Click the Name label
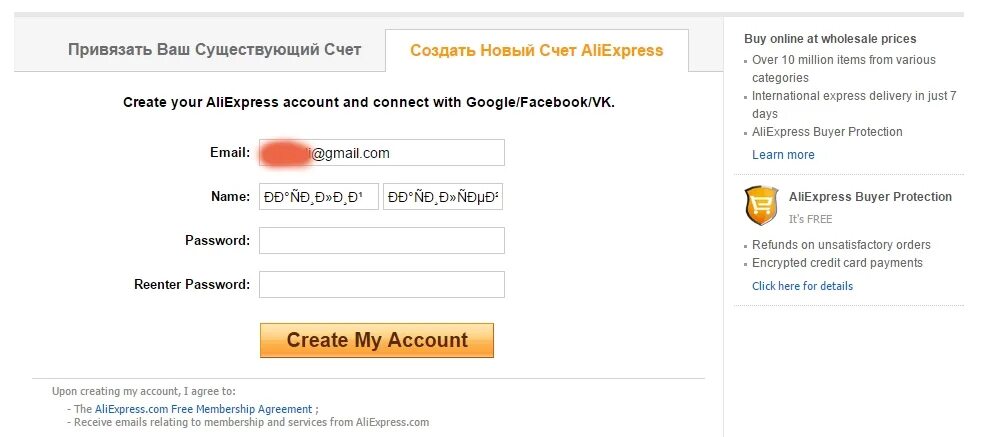Screen dimensions: 984x437 [x=230, y=196]
